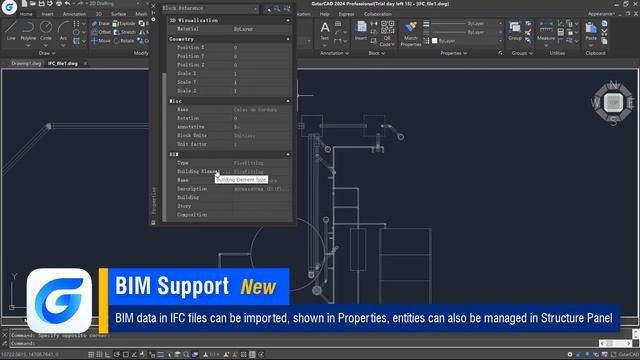Click the Undo icon in quick access toolbar

pos(67,4)
